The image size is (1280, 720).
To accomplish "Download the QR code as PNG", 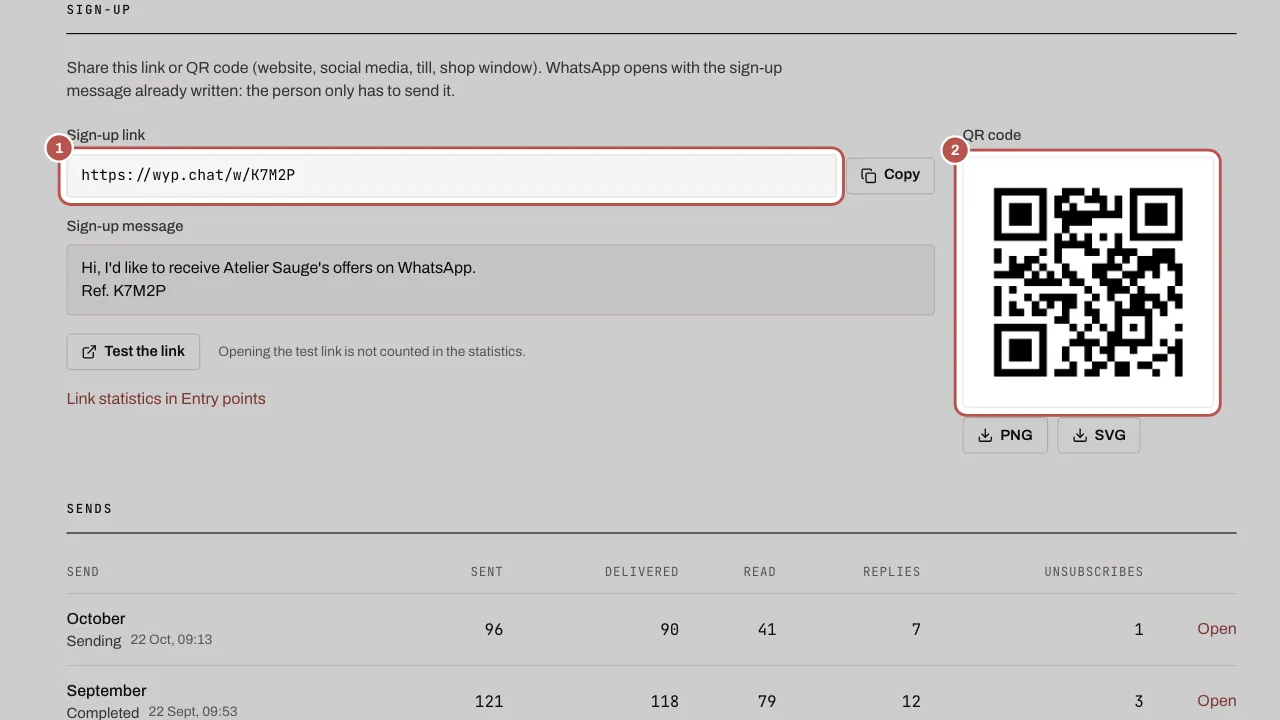I will 1005,436.
